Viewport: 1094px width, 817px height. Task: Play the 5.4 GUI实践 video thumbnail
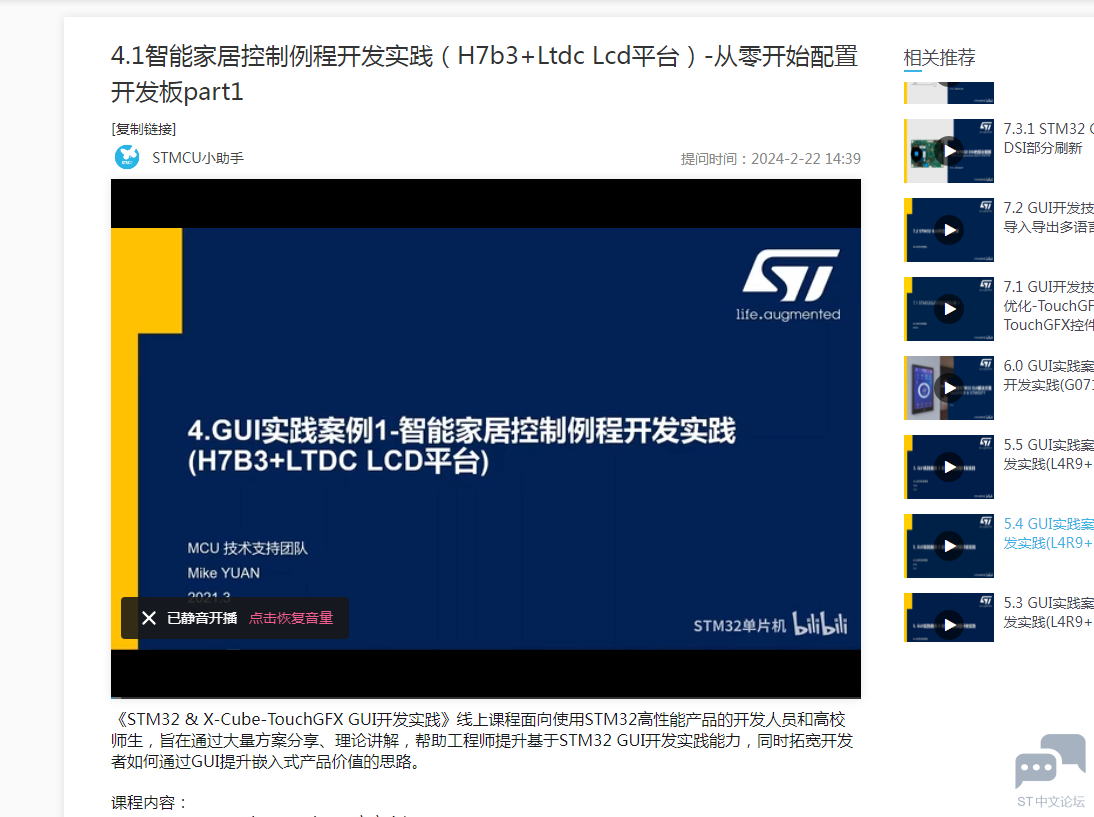coord(949,546)
